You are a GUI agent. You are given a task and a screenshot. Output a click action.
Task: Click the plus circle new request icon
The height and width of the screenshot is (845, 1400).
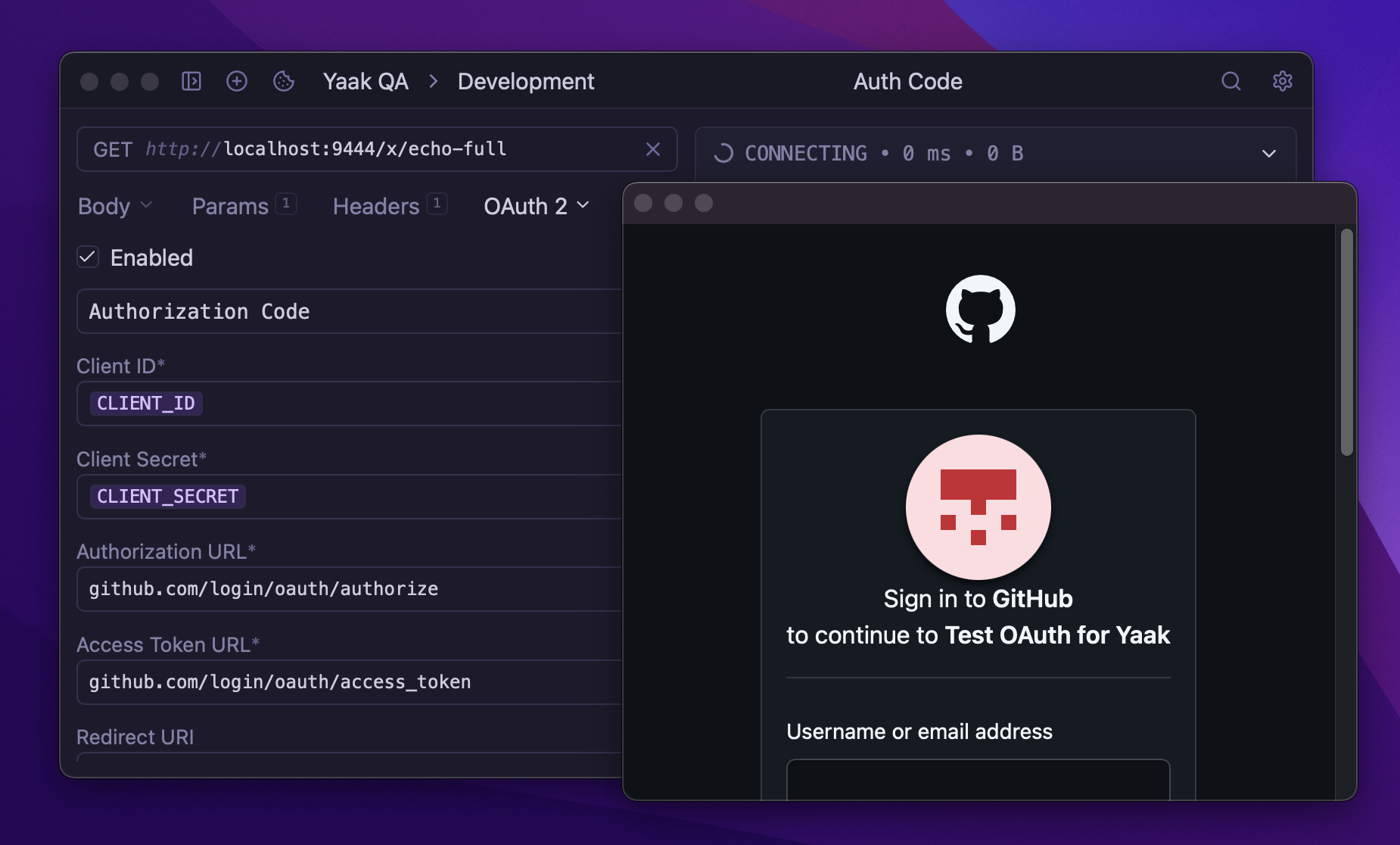coord(237,81)
